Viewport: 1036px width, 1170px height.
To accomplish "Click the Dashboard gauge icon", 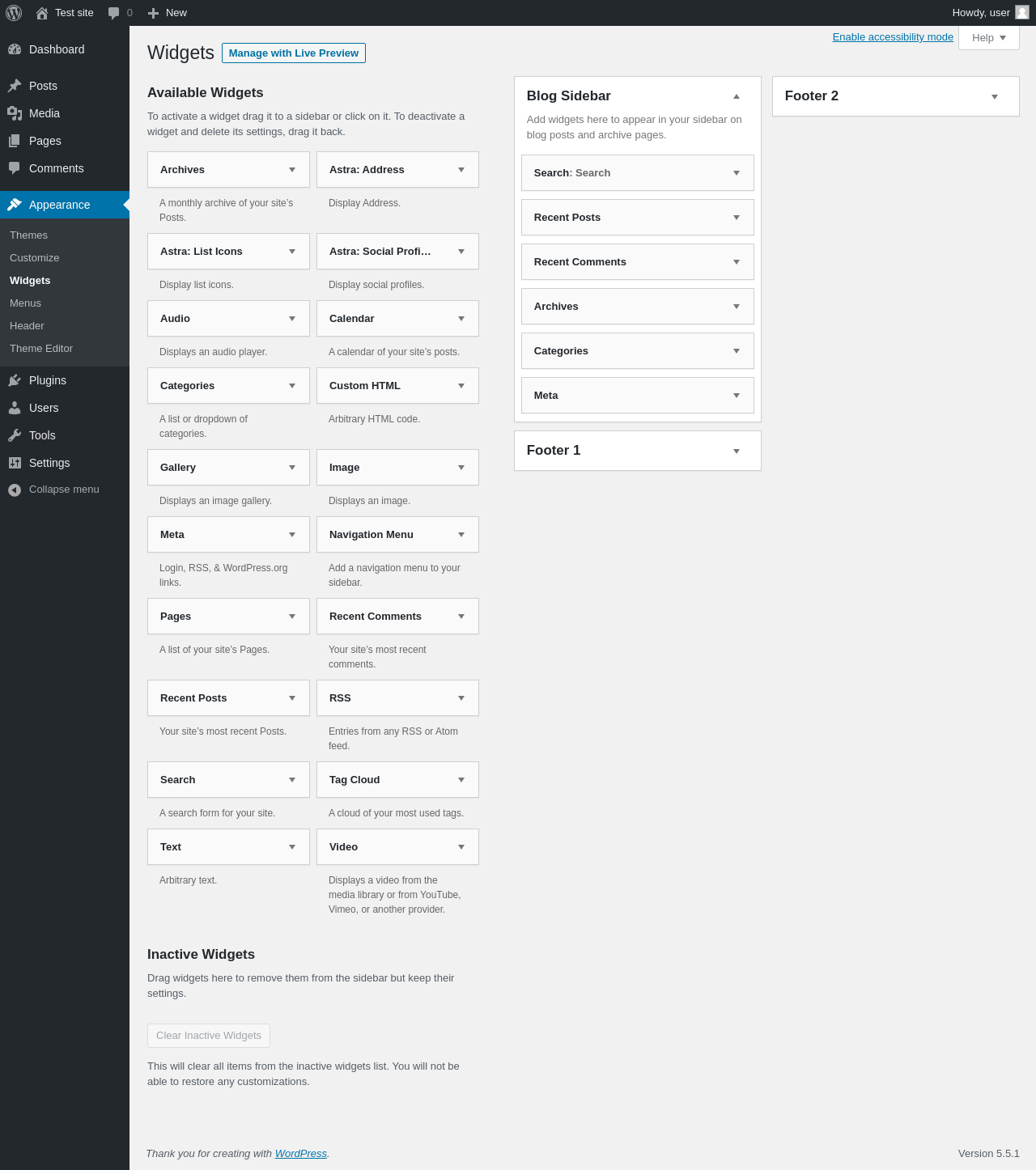I will pos(15,49).
